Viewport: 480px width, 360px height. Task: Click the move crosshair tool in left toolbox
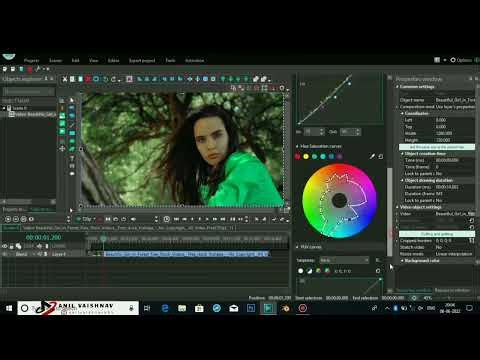[62, 148]
